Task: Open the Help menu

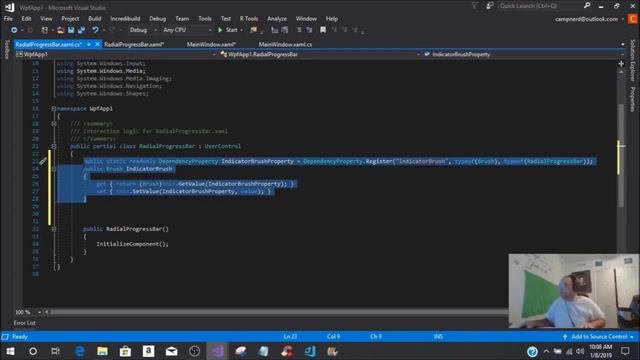Action: coord(332,19)
